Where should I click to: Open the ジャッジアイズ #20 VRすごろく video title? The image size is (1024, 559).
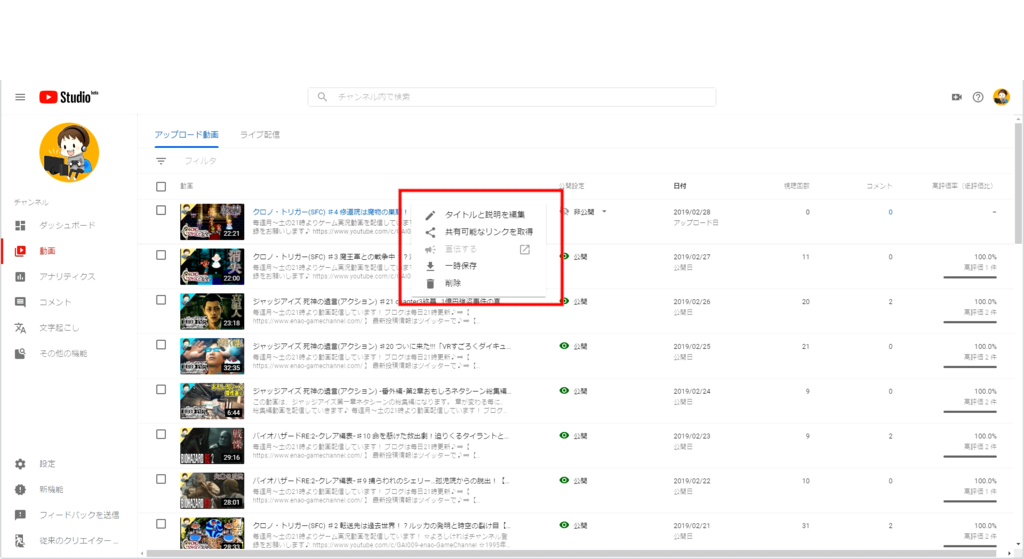click(381, 346)
